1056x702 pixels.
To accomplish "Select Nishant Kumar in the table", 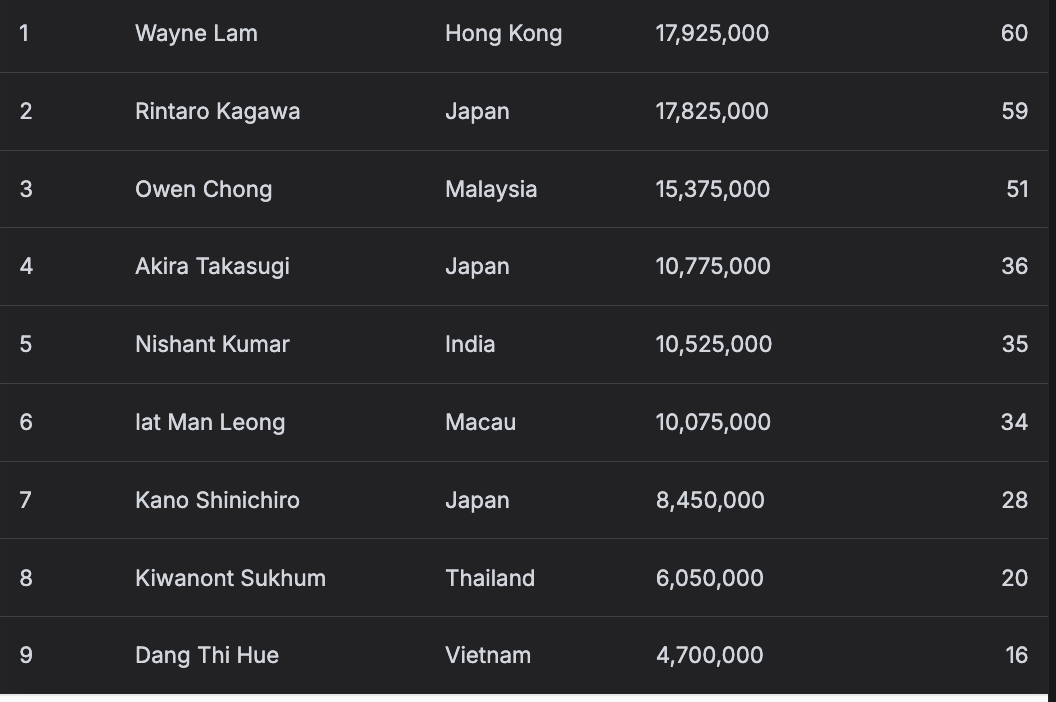I will (x=212, y=344).
